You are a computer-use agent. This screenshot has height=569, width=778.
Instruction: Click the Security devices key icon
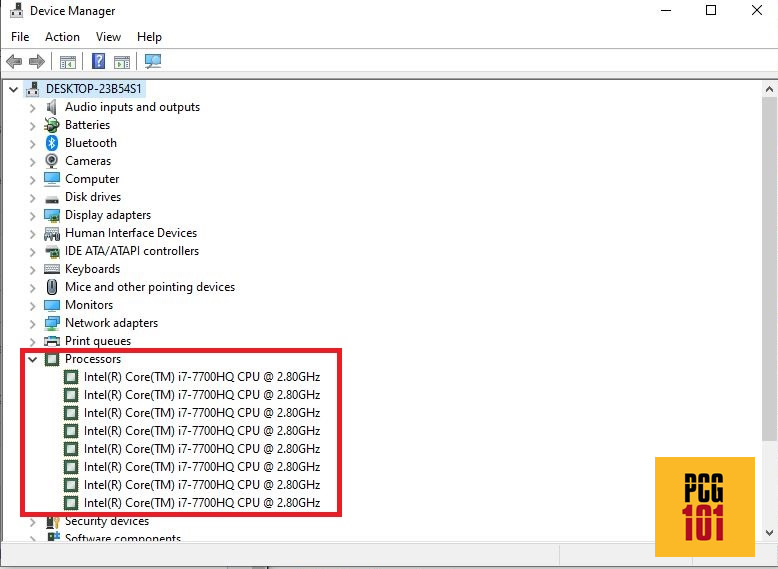[x=52, y=521]
